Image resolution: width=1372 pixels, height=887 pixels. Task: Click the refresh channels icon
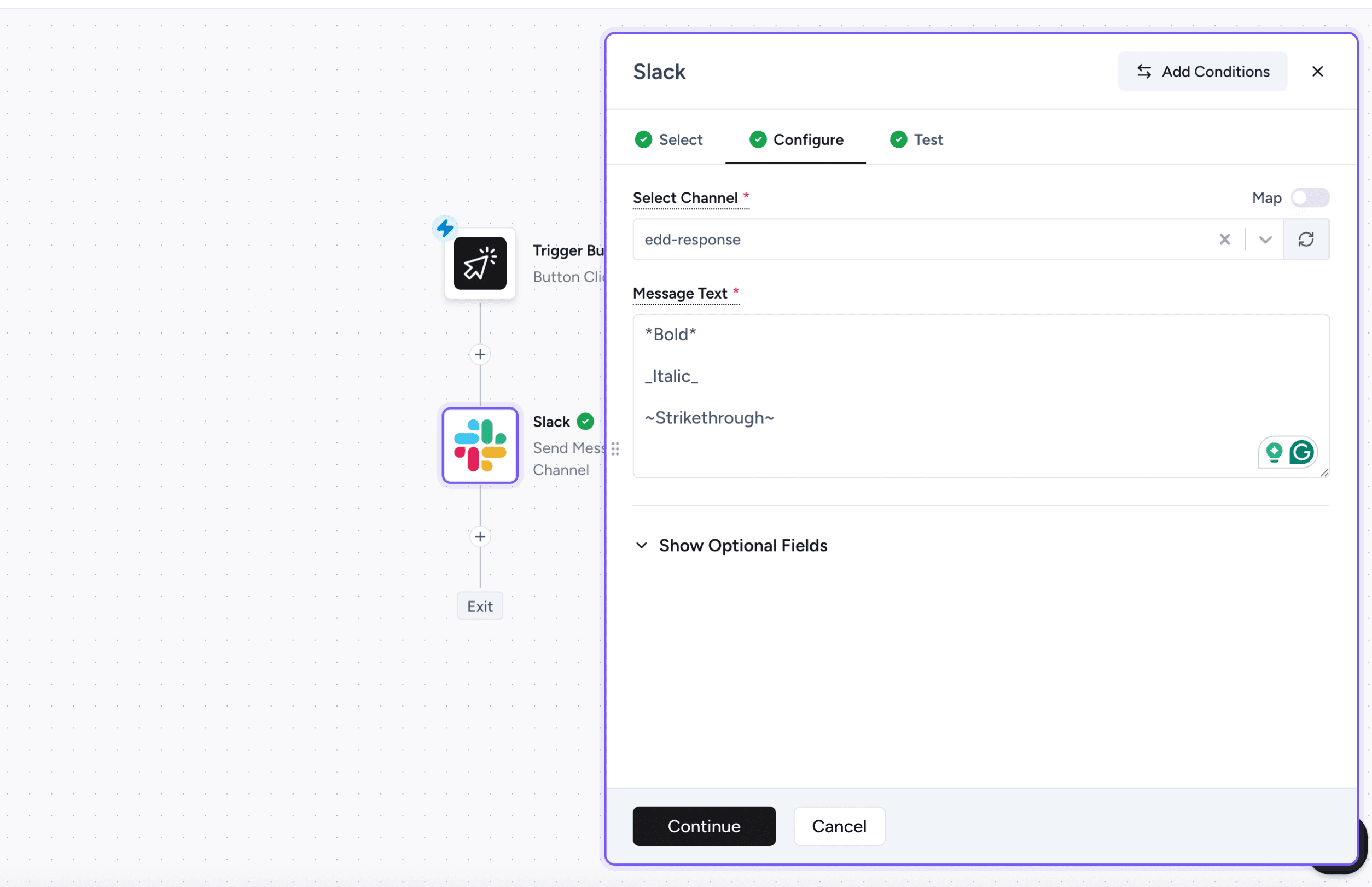click(1306, 239)
